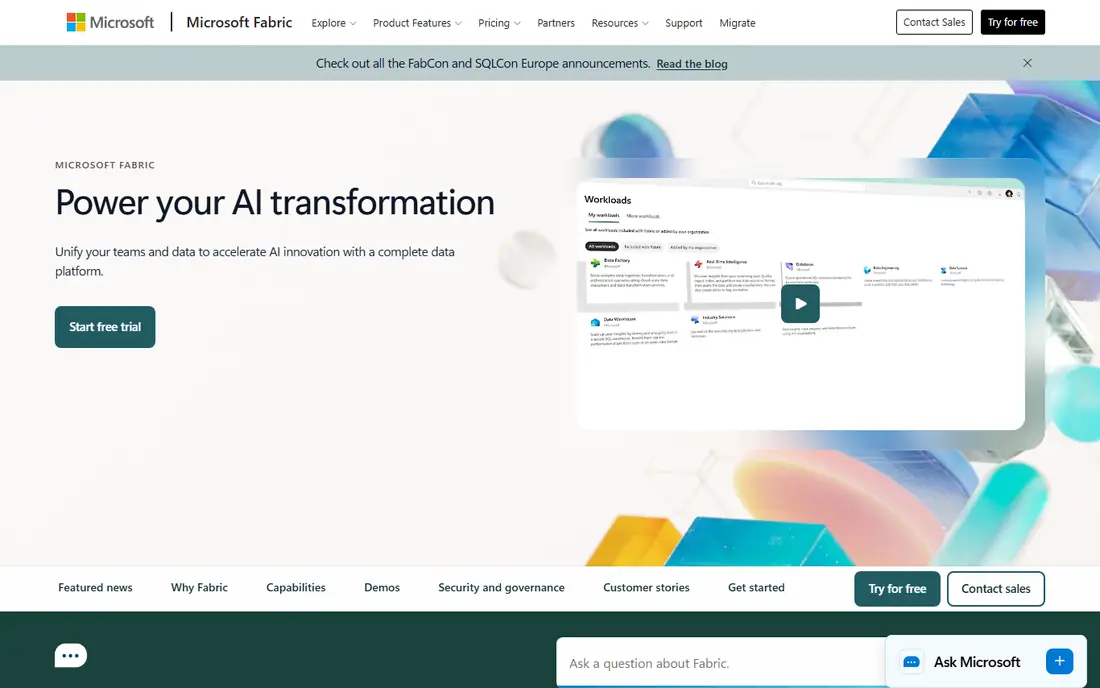Click the outlined Contact sales button
This screenshot has height=688, width=1100.
(995, 589)
